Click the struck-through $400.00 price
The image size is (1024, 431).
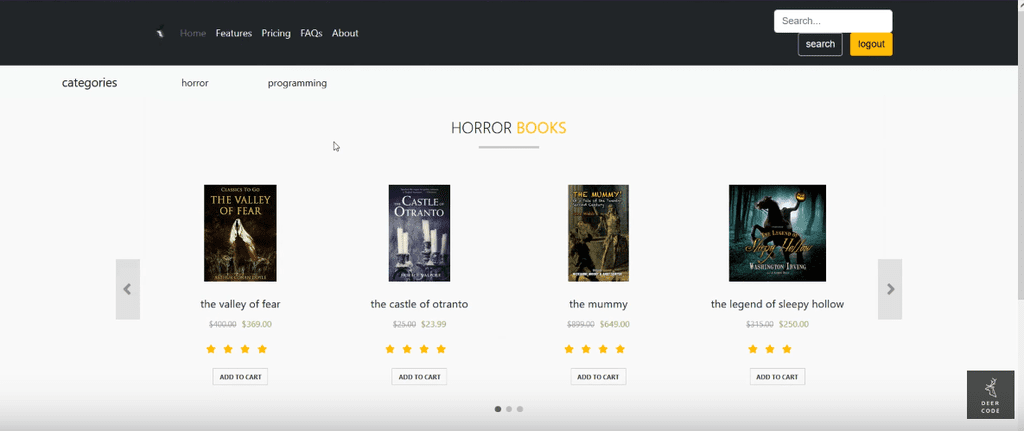tap(223, 324)
